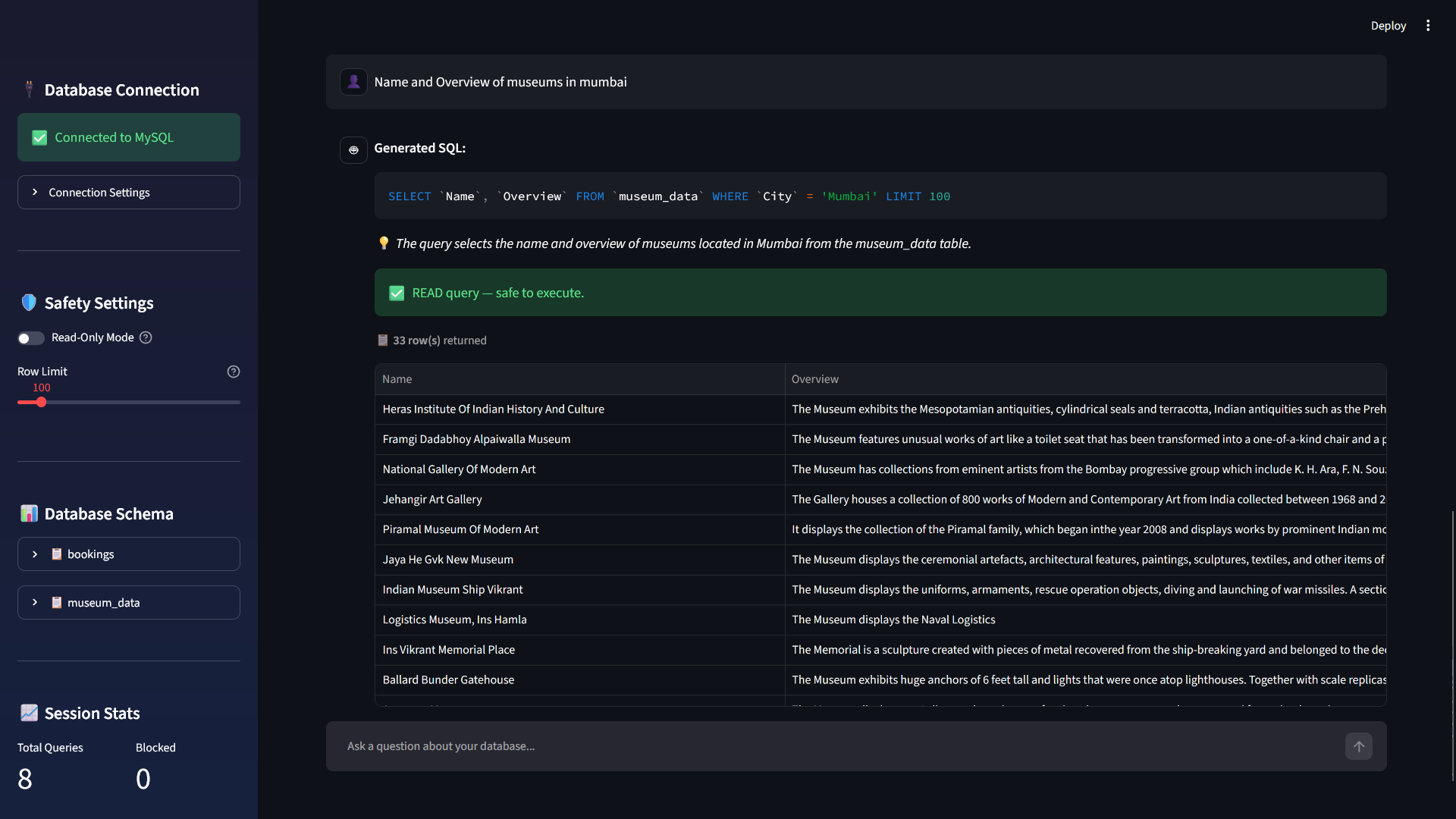Viewport: 1456px width, 819px height.
Task: Click the READ query safe checkmark icon
Action: coord(397,293)
